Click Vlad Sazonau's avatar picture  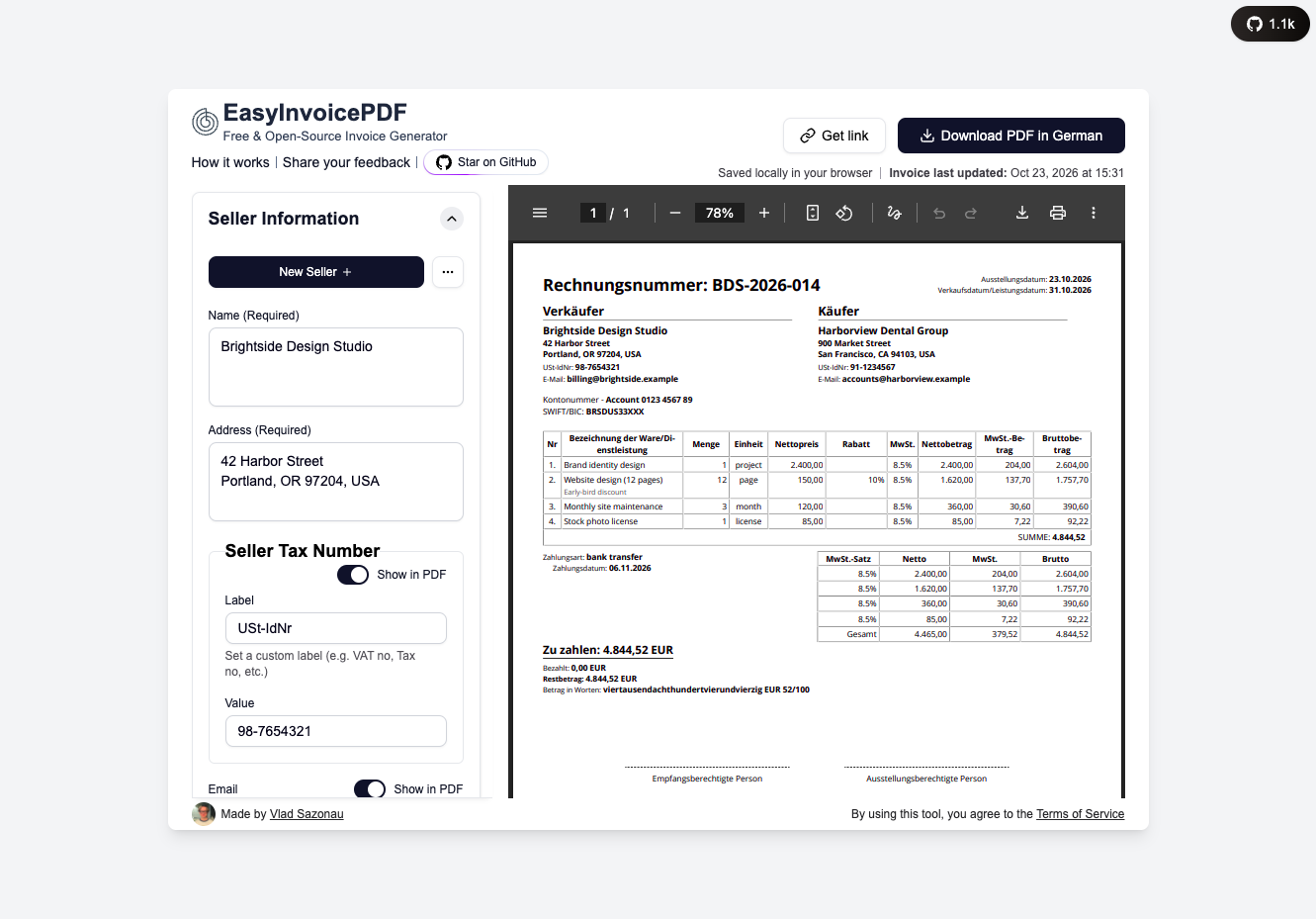[204, 814]
